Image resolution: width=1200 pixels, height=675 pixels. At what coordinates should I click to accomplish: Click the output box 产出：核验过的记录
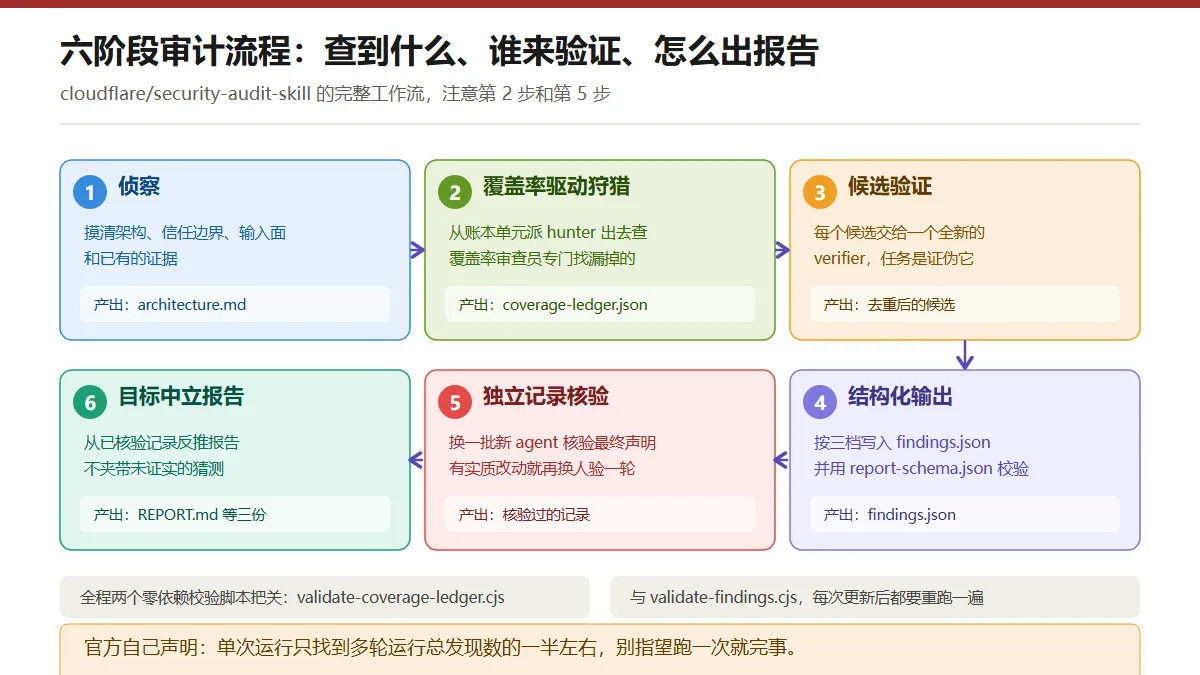[x=600, y=514]
